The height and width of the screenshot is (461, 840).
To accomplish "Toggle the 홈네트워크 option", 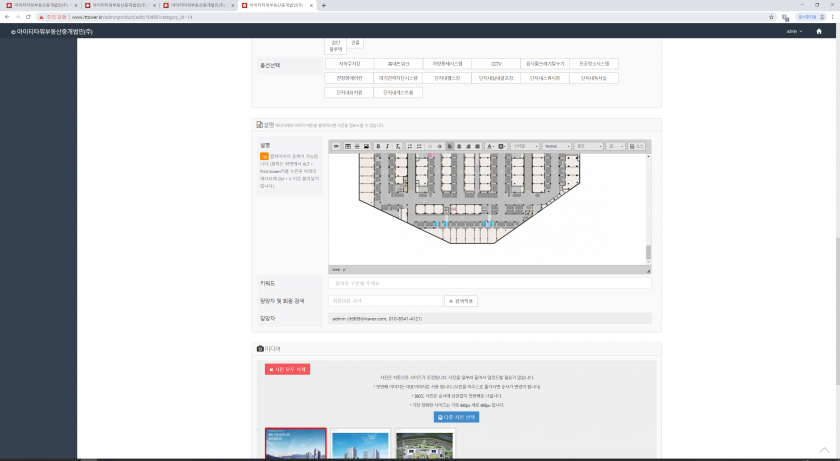I will (x=398, y=63).
